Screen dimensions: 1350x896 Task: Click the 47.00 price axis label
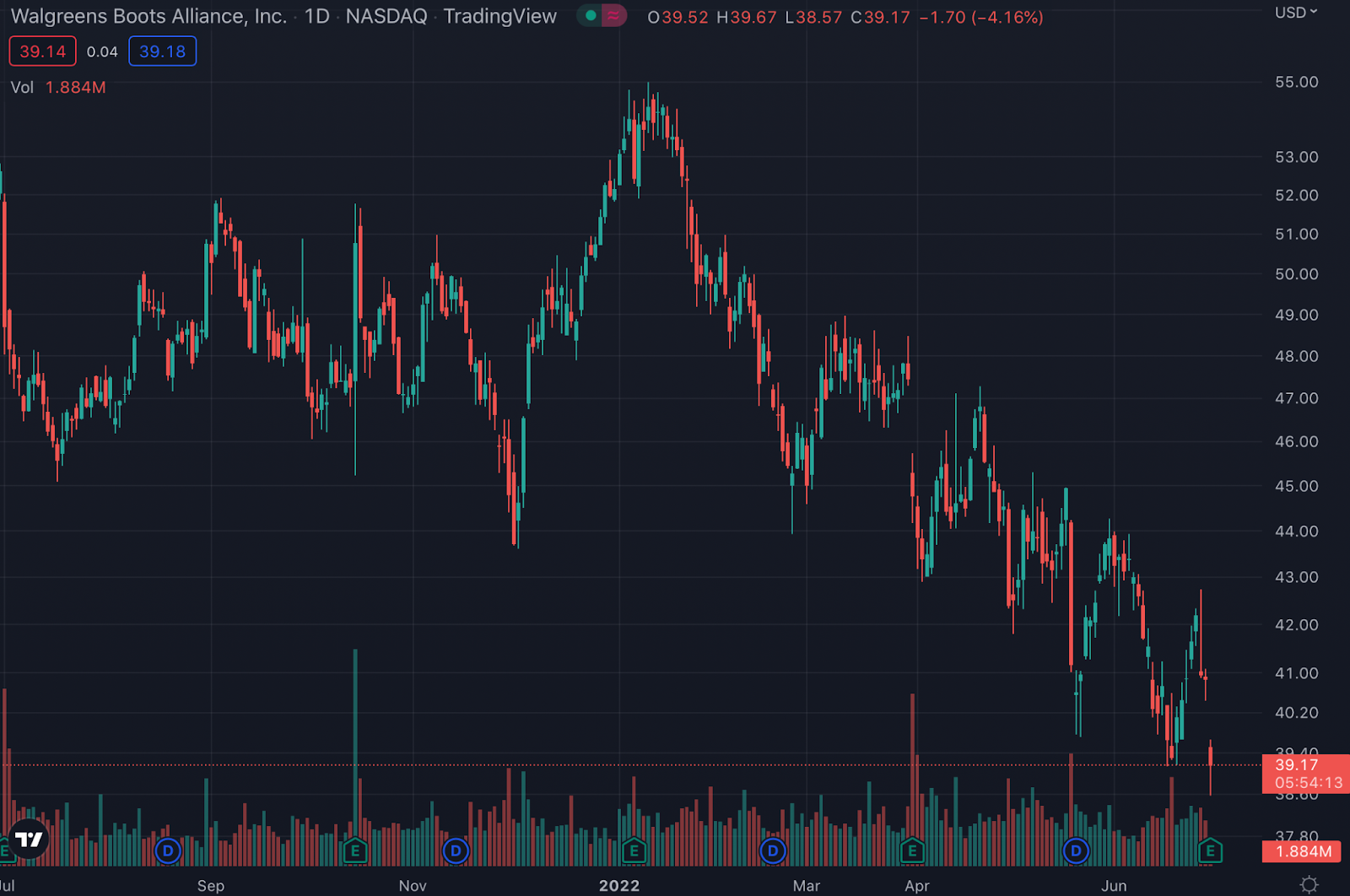click(1297, 398)
